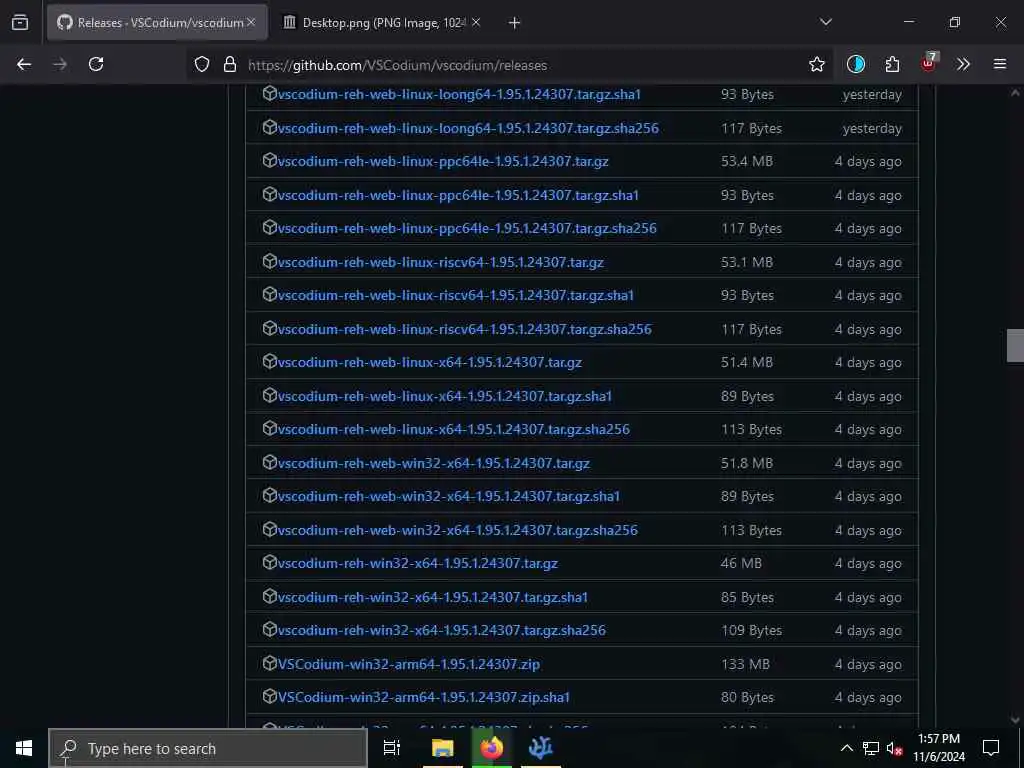The height and width of the screenshot is (768, 1024).
Task: Click package icon beside VSCodium-win32-arm64 zip
Action: pos(269,663)
